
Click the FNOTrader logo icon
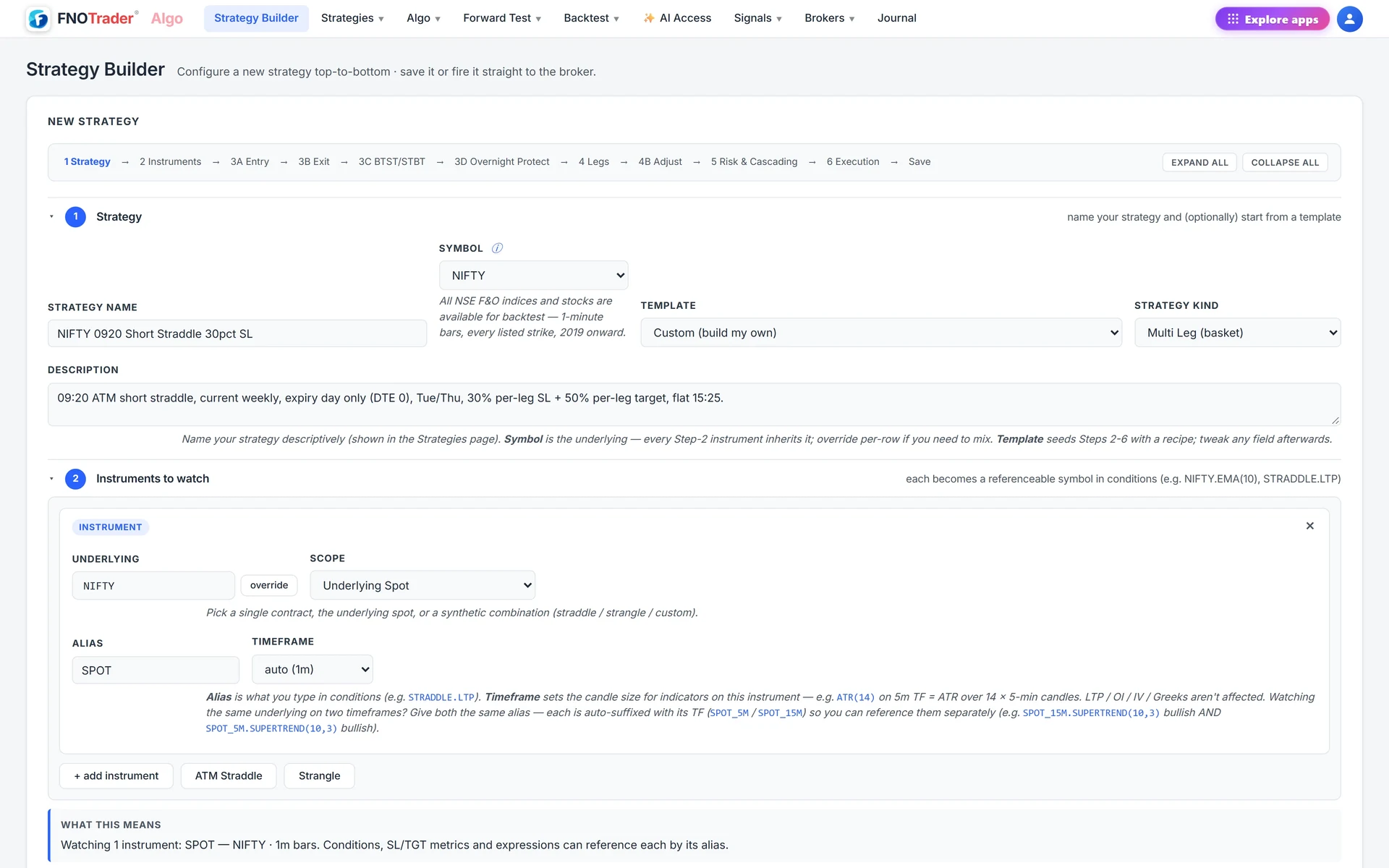tap(38, 19)
